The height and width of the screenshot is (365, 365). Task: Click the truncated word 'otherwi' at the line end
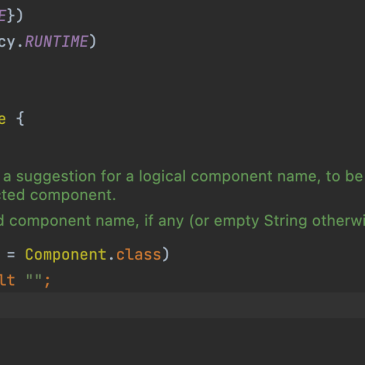(338, 221)
